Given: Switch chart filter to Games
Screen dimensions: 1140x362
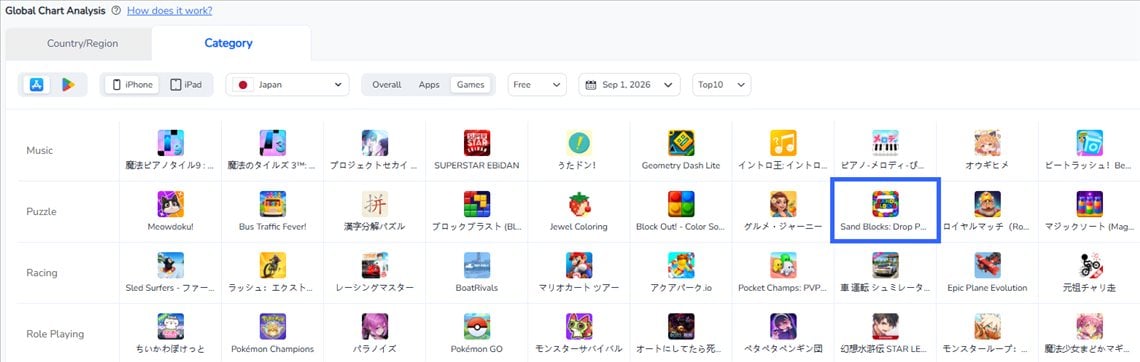Looking at the screenshot, I should pyautogui.click(x=470, y=84).
